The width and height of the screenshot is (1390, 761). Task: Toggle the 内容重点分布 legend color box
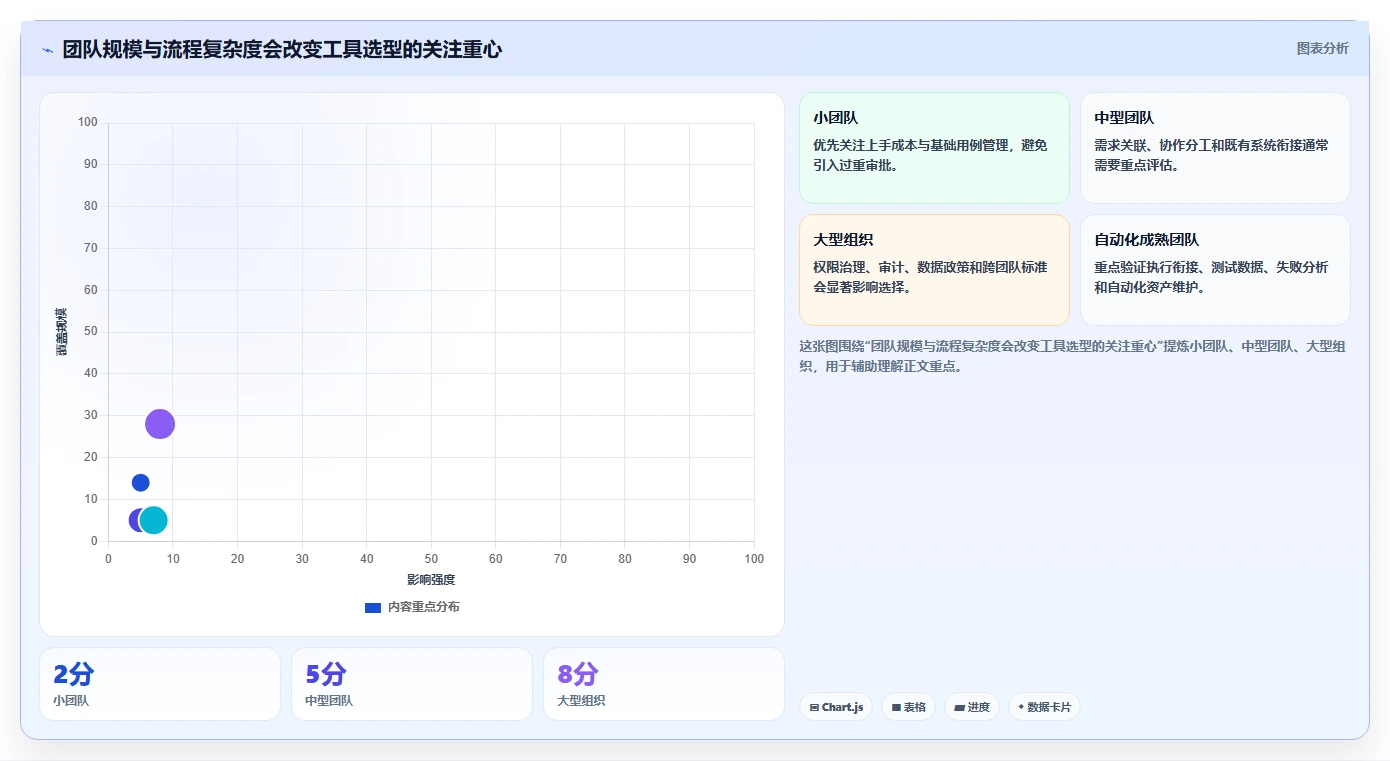(373, 608)
